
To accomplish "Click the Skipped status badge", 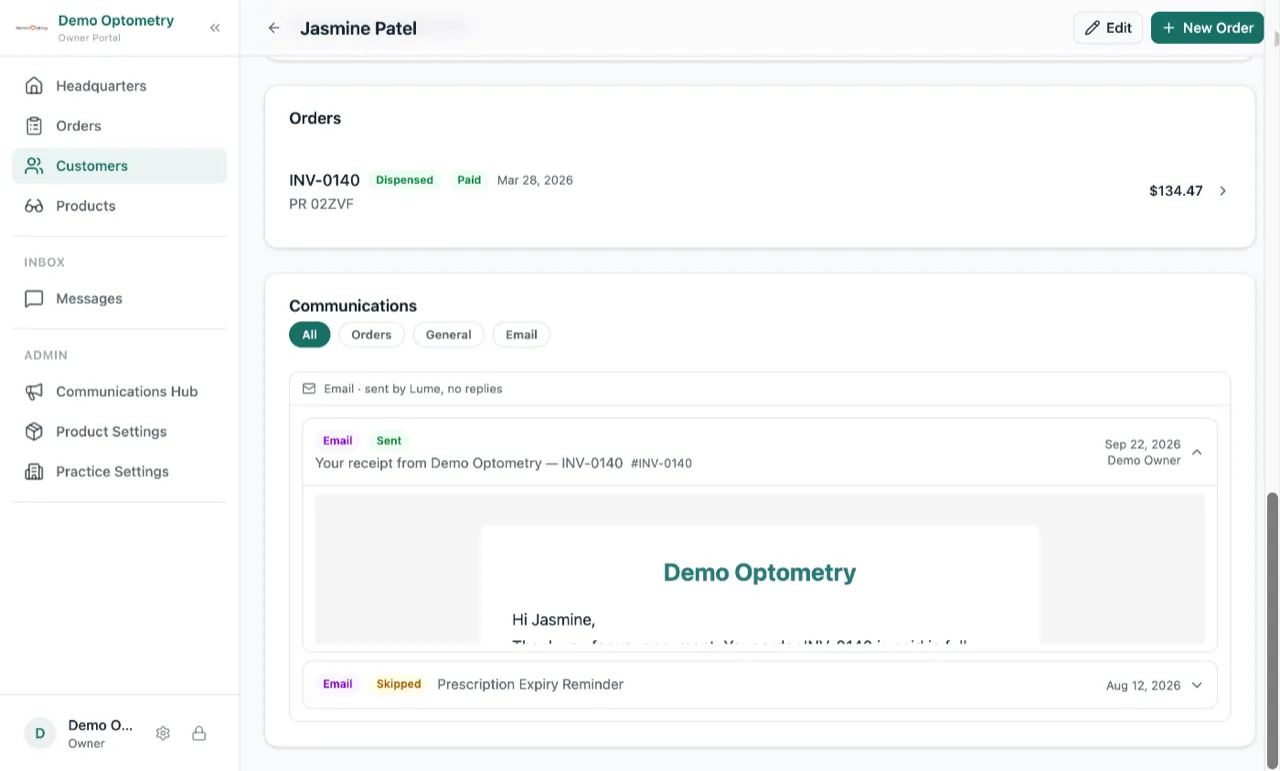I will (x=399, y=684).
